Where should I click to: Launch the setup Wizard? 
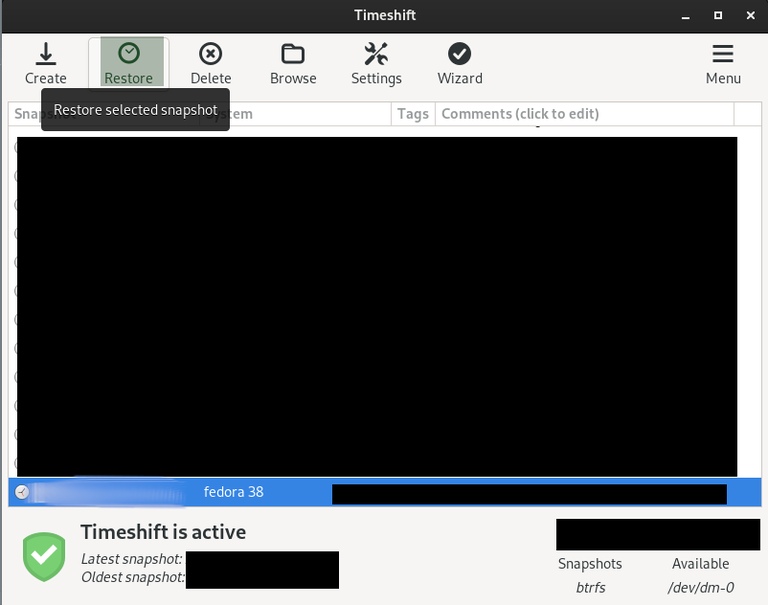459,64
